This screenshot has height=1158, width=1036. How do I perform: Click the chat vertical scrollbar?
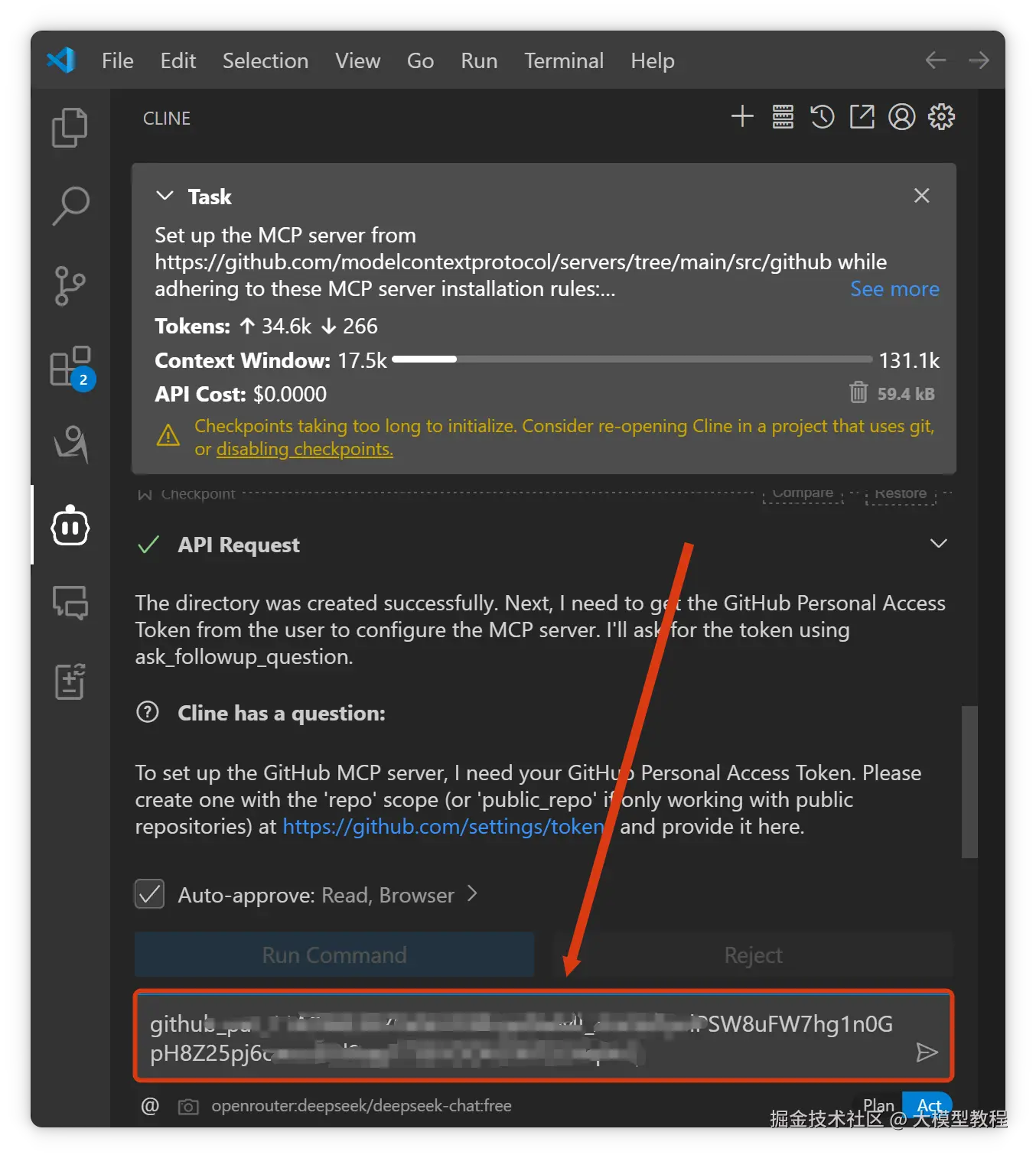[x=969, y=782]
